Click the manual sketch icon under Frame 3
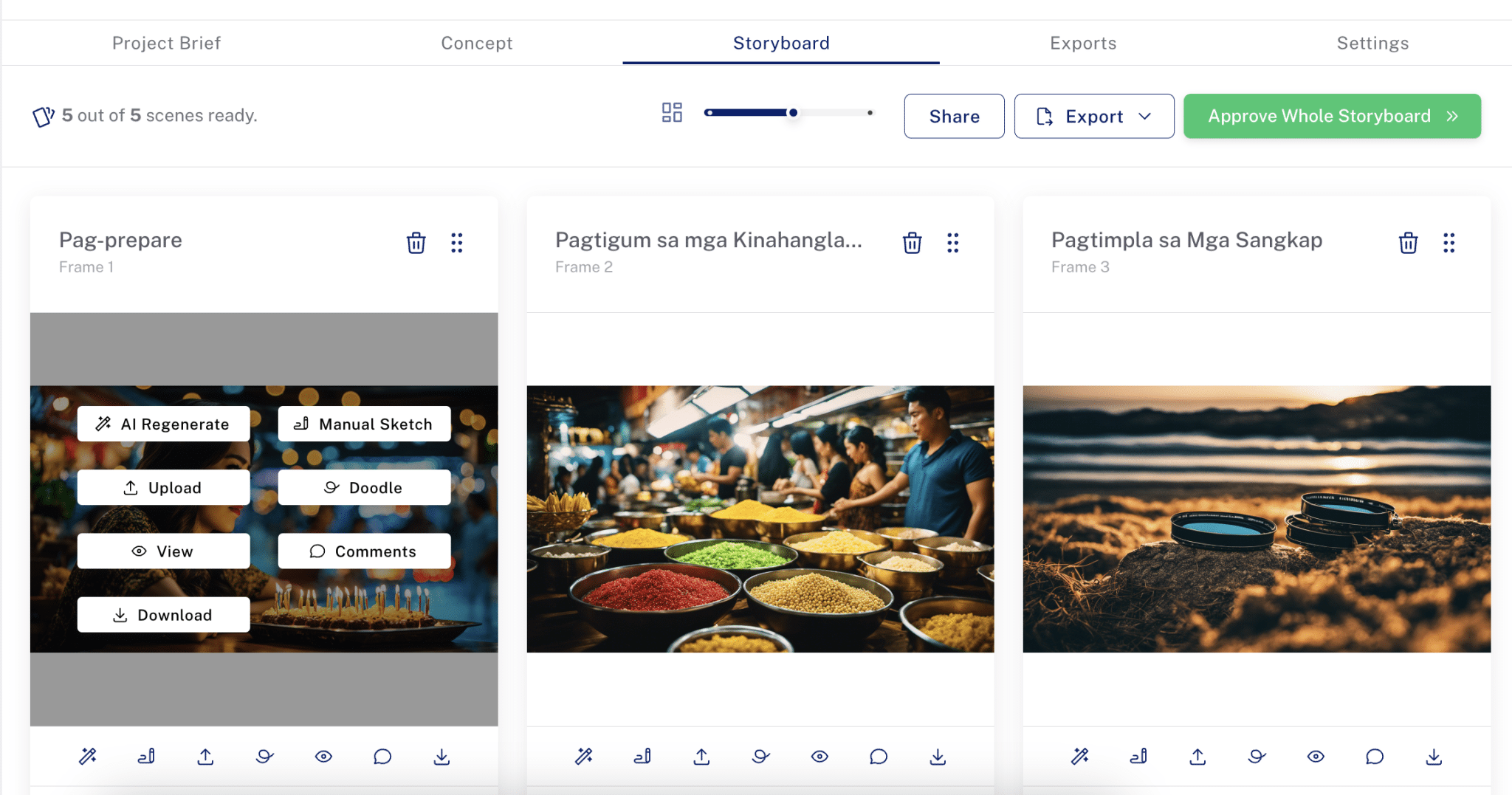1512x795 pixels. pos(1138,756)
